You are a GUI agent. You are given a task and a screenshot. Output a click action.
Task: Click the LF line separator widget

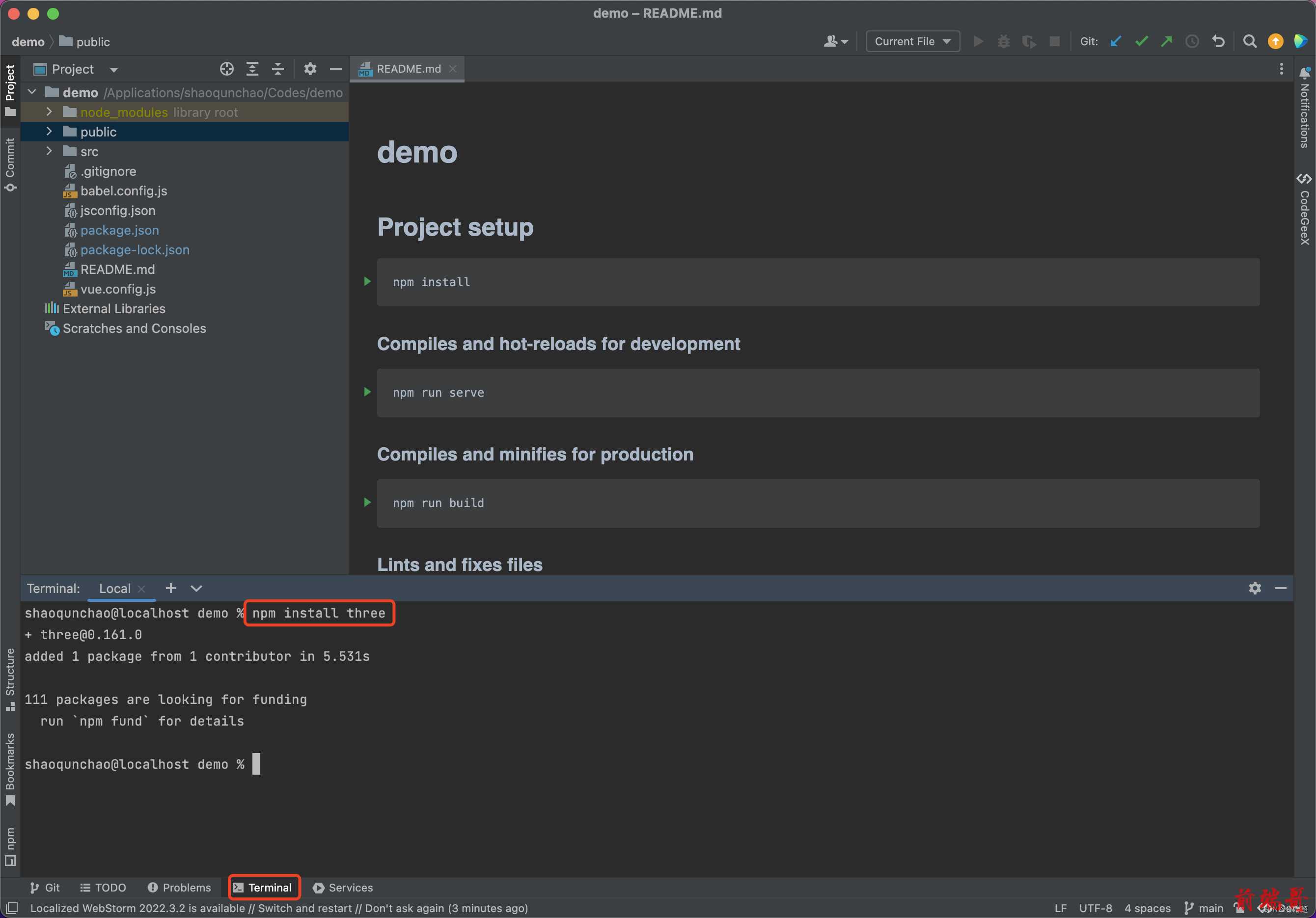pyautogui.click(x=1060, y=908)
